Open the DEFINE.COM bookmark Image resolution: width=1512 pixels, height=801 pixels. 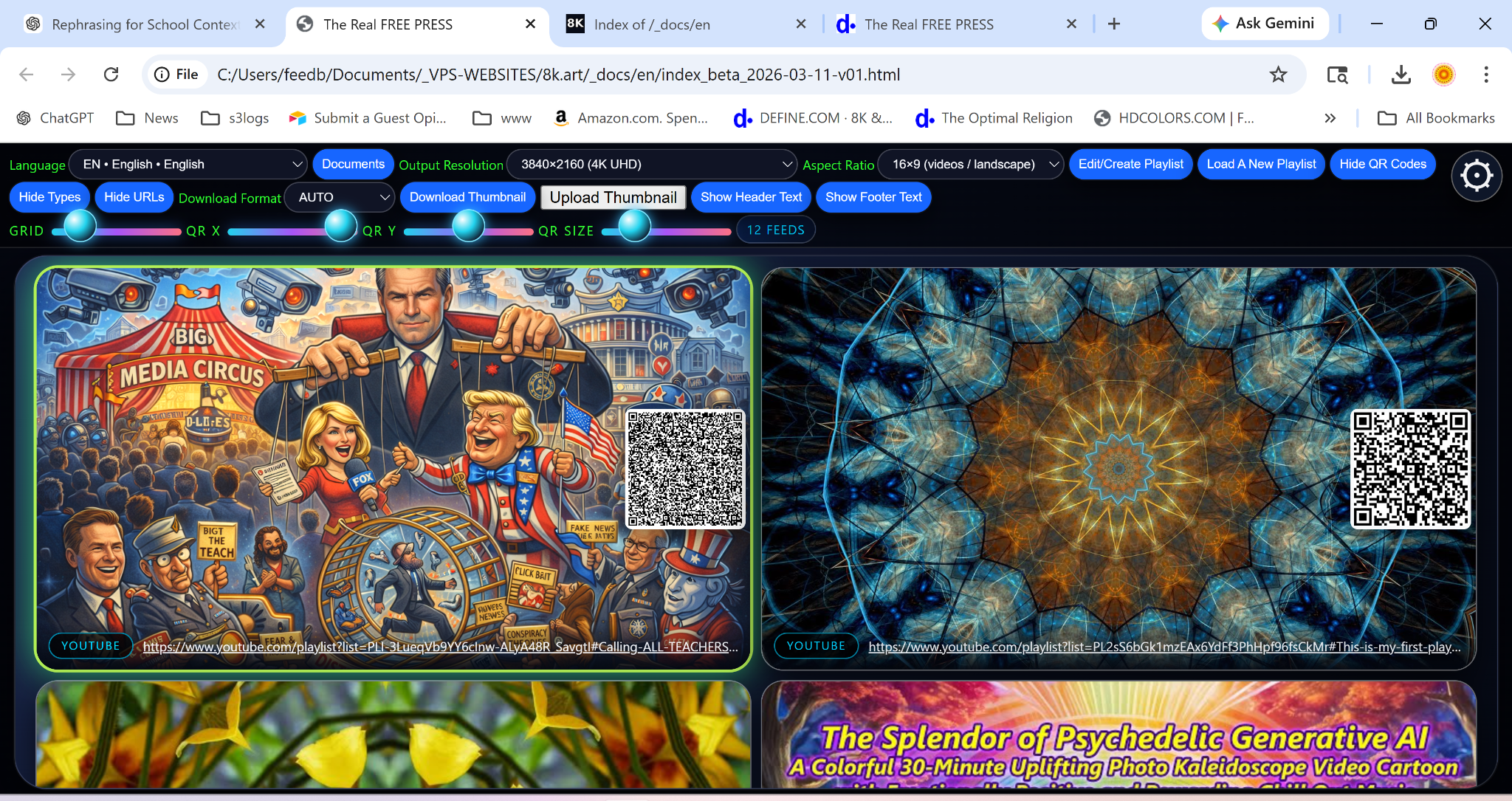point(812,118)
